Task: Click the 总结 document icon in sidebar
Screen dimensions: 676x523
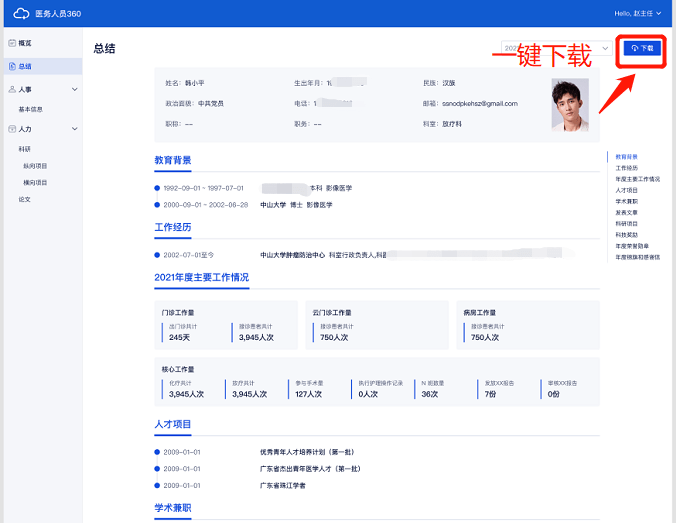Action: point(11,66)
